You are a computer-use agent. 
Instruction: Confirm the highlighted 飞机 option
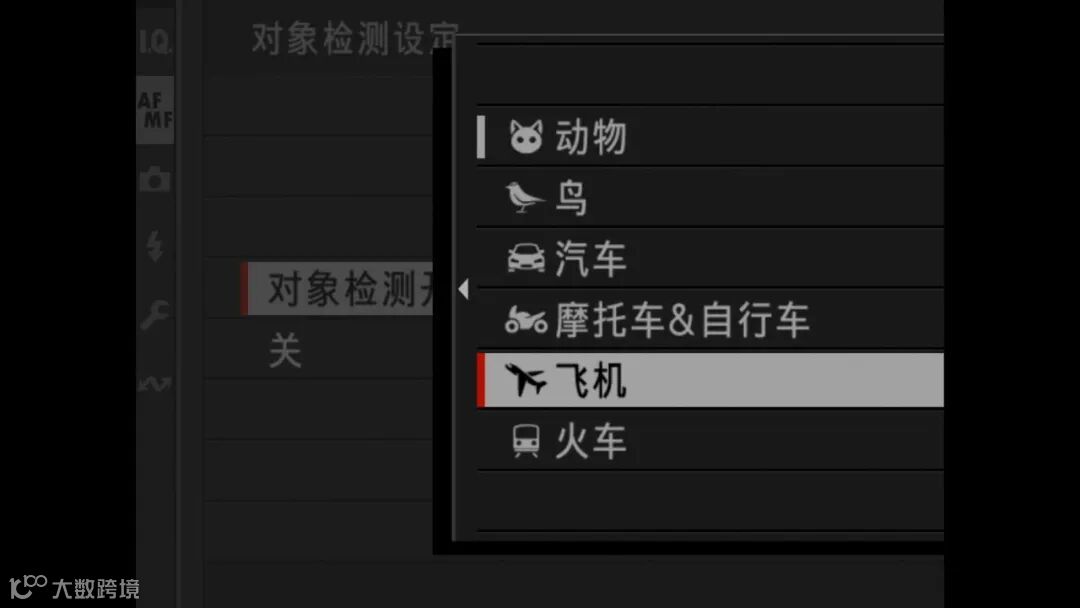click(710, 380)
